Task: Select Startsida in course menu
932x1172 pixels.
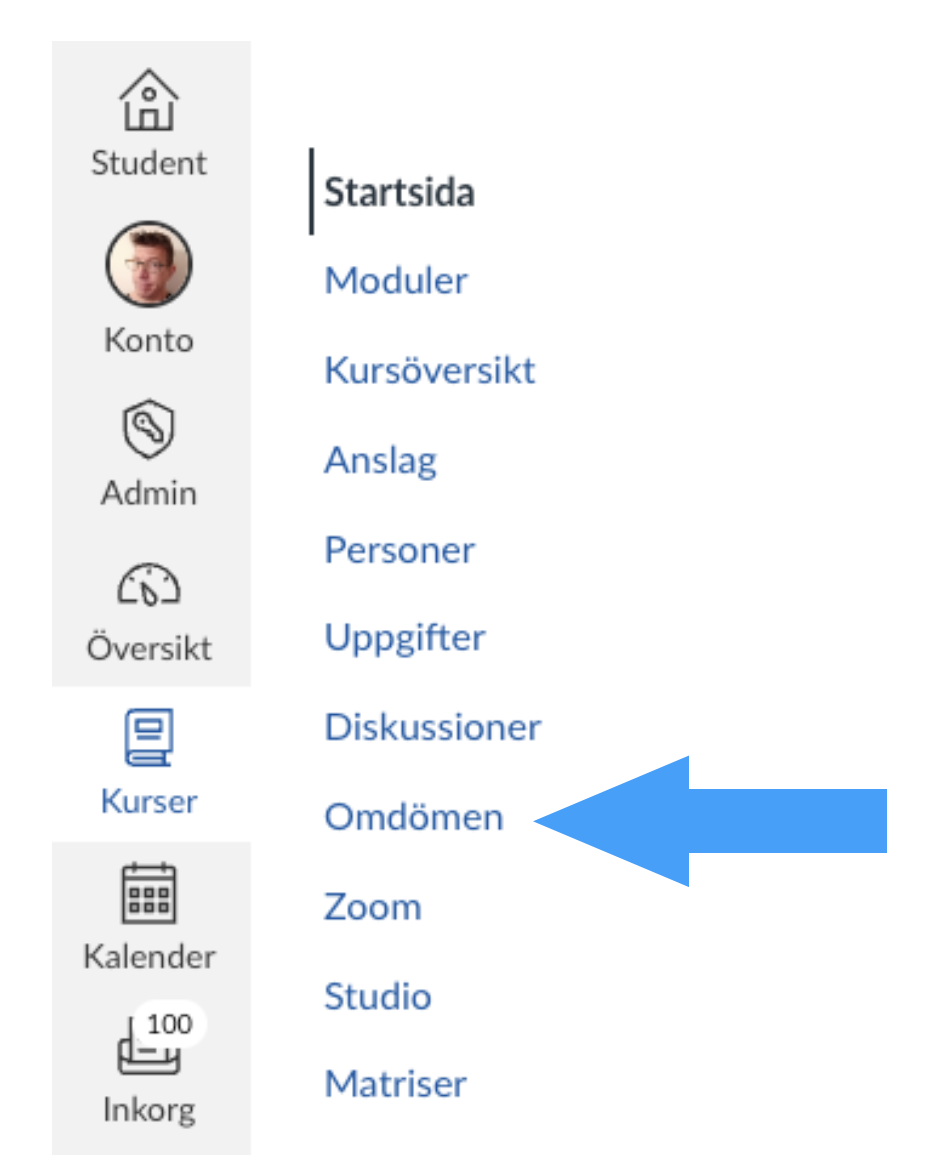Action: point(399,192)
